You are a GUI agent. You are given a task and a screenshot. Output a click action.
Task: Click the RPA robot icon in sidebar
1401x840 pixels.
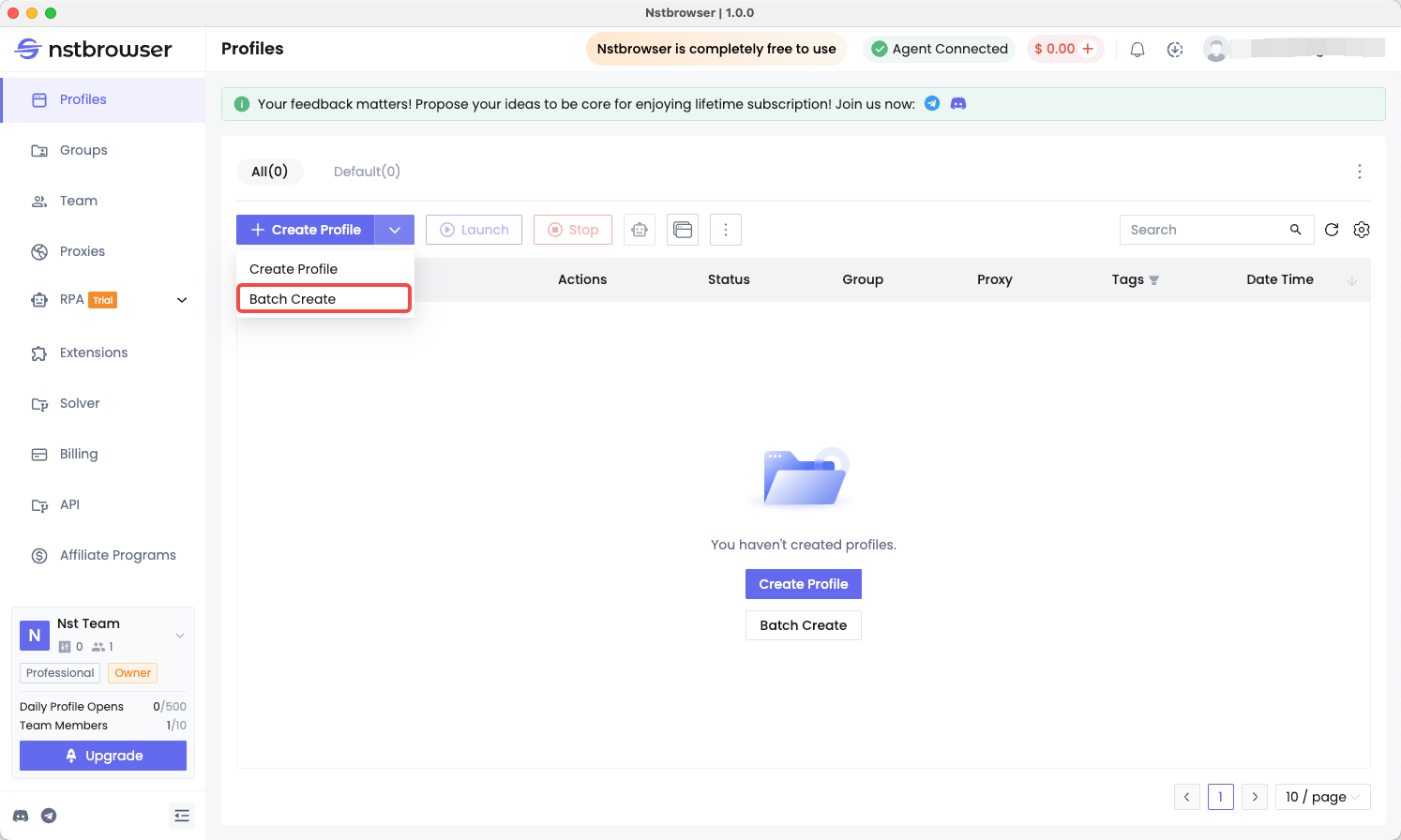click(39, 300)
